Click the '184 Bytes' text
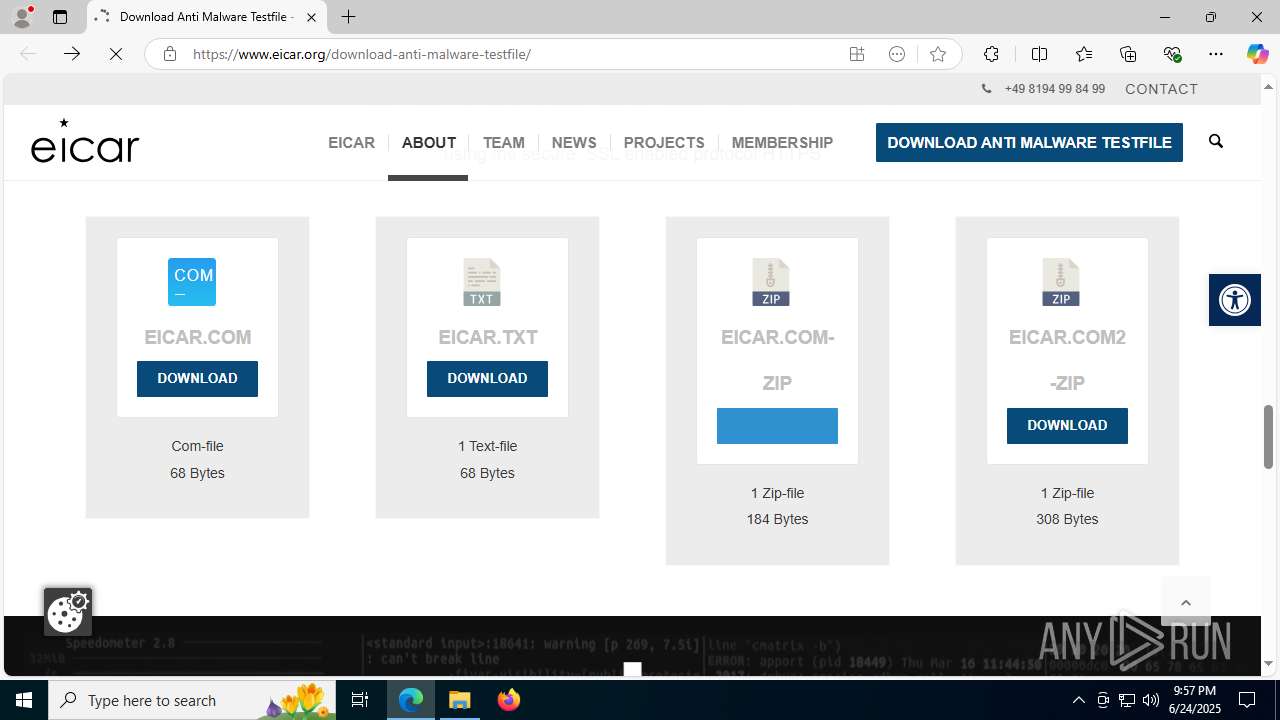This screenshot has height=720, width=1280. 777,519
